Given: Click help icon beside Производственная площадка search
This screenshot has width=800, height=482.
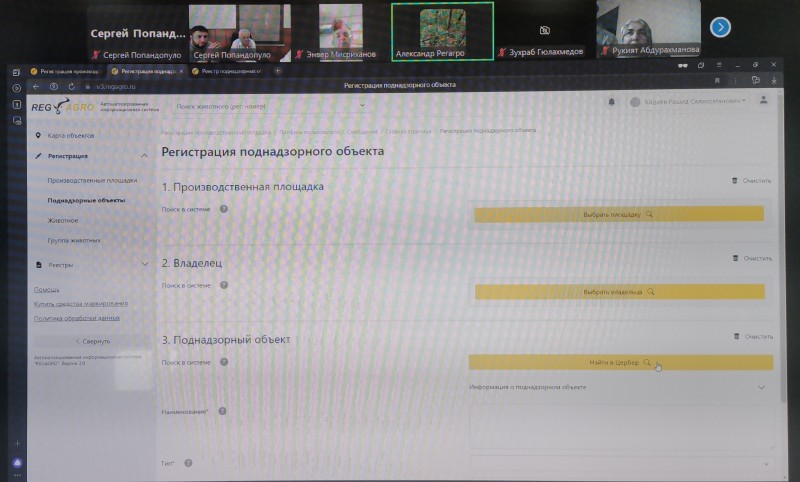Looking at the screenshot, I should pos(223,210).
